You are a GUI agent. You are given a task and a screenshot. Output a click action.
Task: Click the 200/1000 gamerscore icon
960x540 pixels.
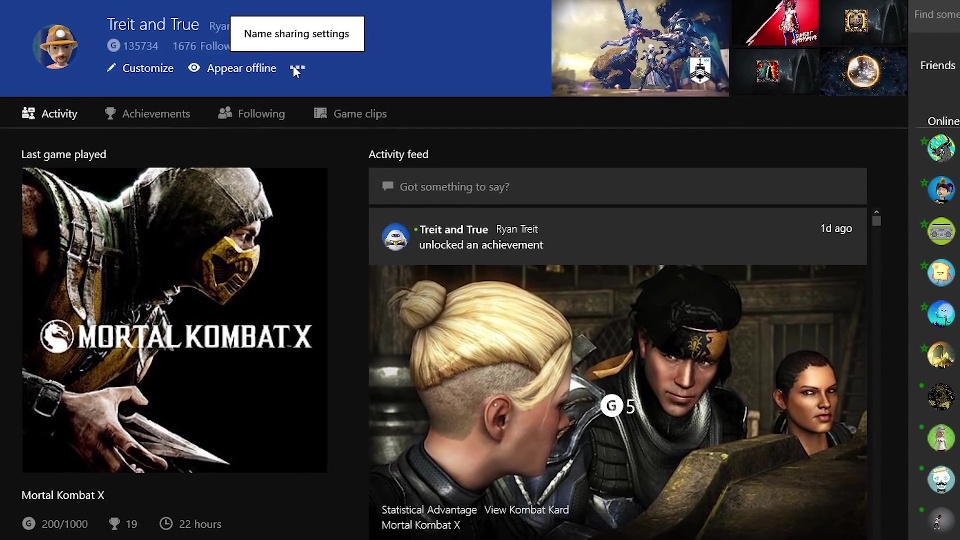click(28, 523)
